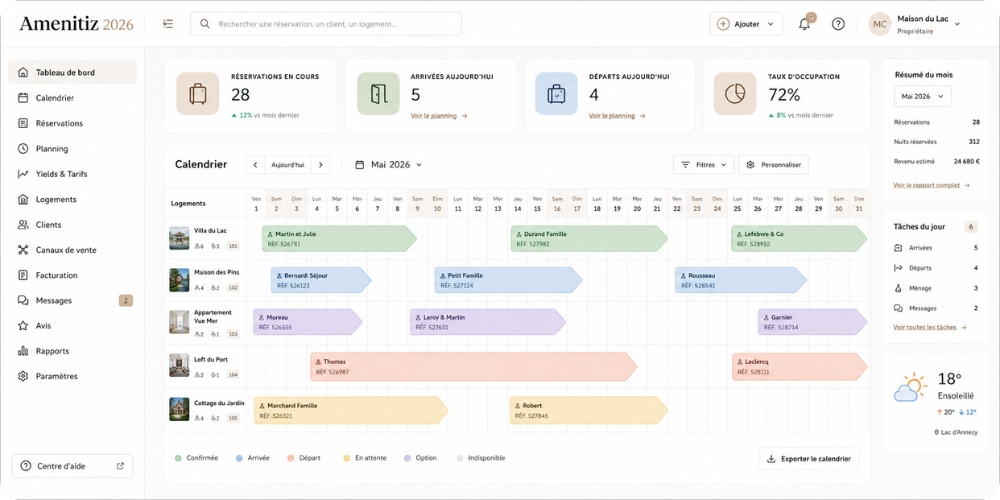Click the Rapports bar chart icon
Image resolution: width=1000 pixels, height=500 pixels.
coord(23,351)
